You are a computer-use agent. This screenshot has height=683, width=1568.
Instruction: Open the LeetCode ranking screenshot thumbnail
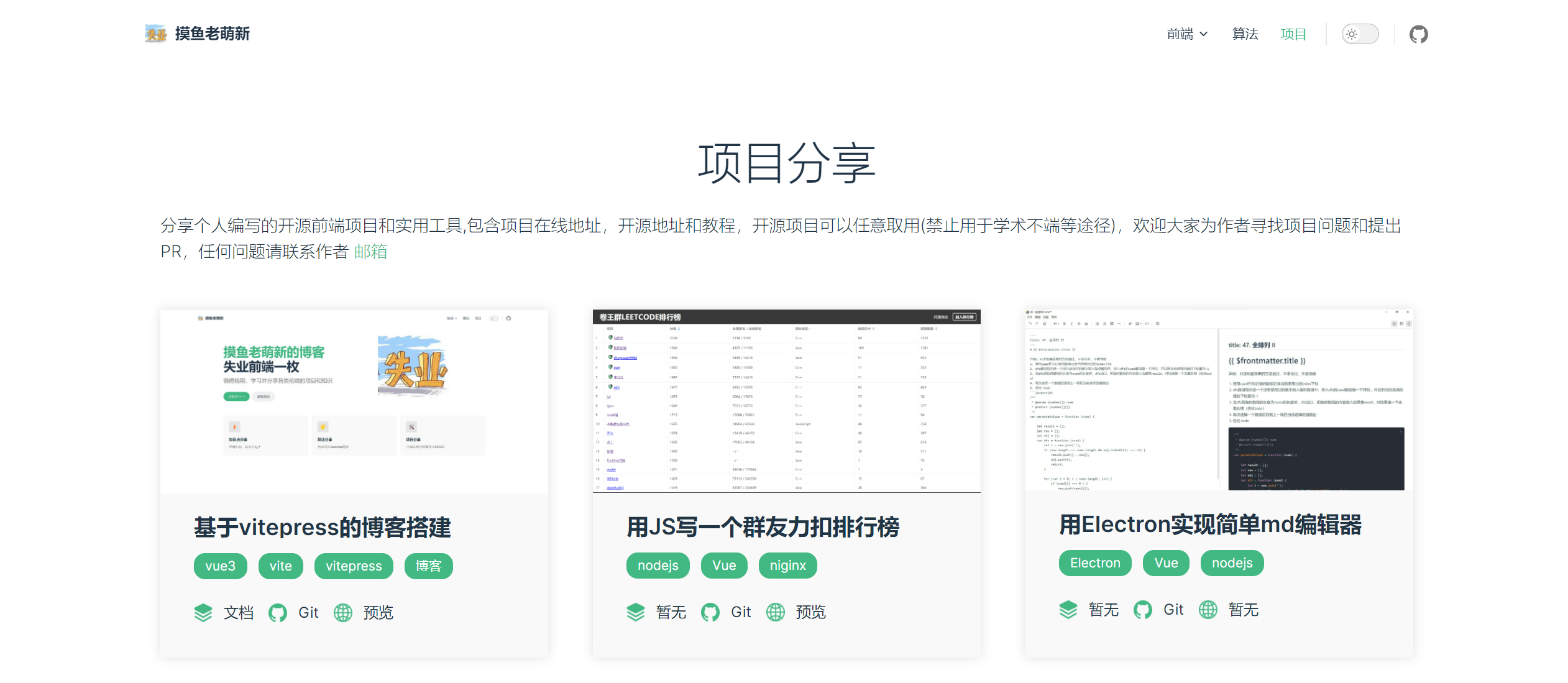coord(786,401)
